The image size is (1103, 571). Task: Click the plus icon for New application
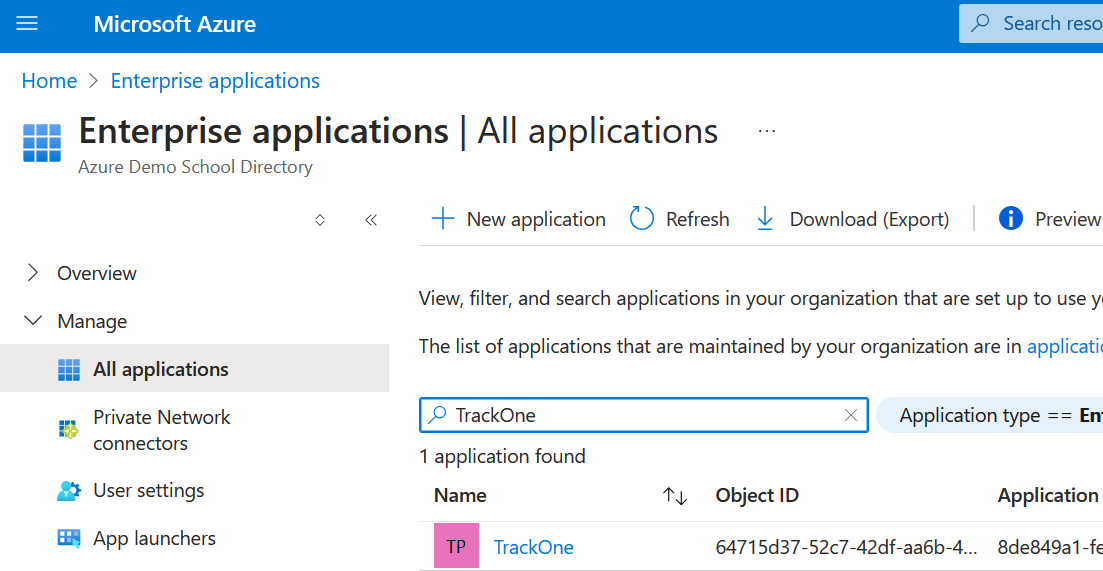[x=442, y=219]
